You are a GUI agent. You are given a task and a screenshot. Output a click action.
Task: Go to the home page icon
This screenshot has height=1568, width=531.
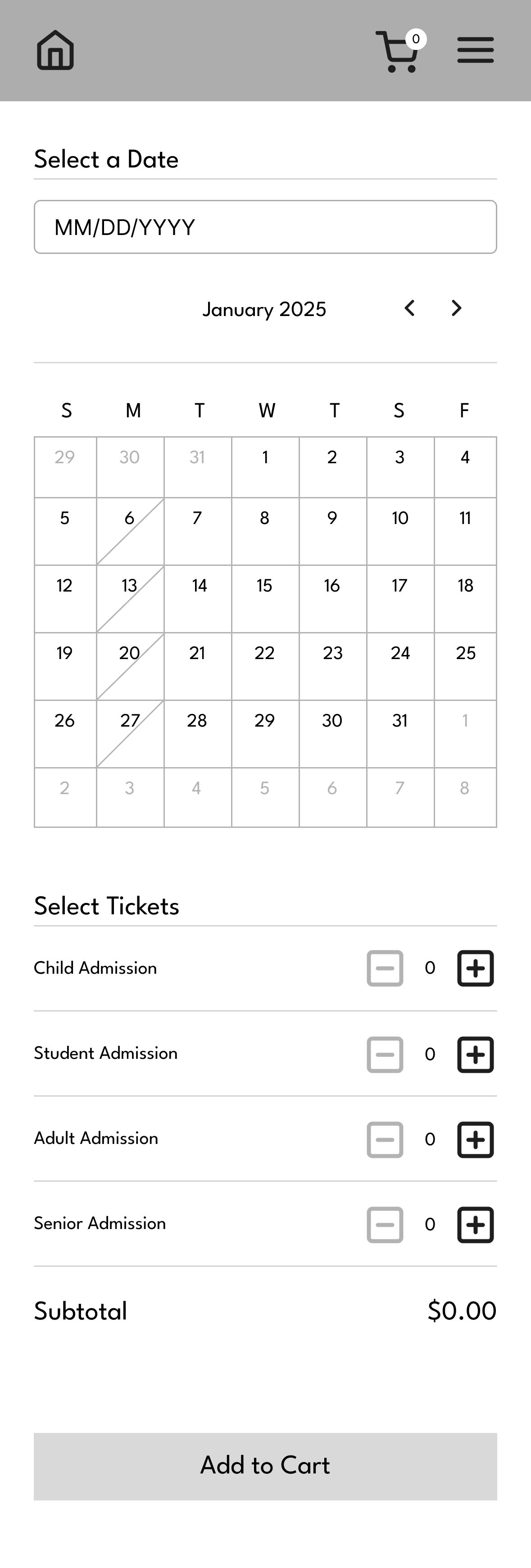[55, 50]
